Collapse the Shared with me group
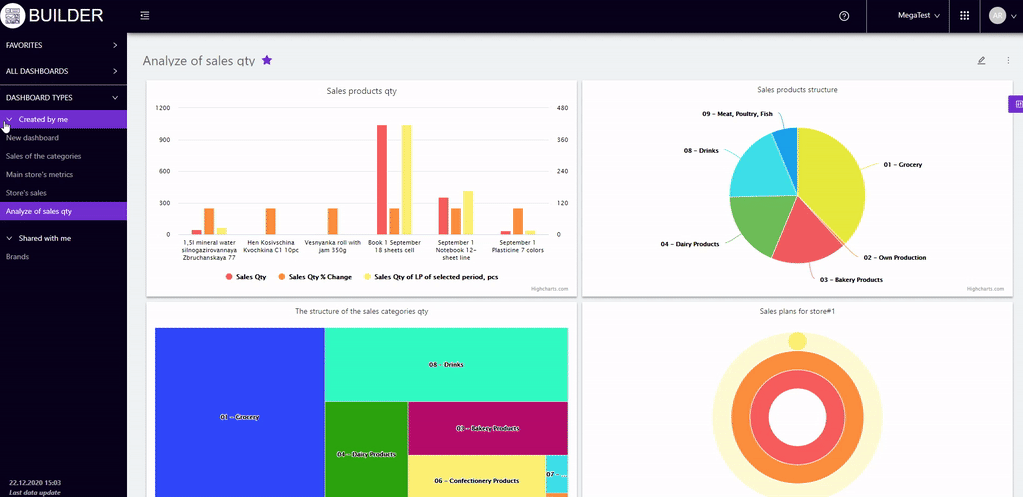Screen dimensions: 1024x499 point(10,238)
